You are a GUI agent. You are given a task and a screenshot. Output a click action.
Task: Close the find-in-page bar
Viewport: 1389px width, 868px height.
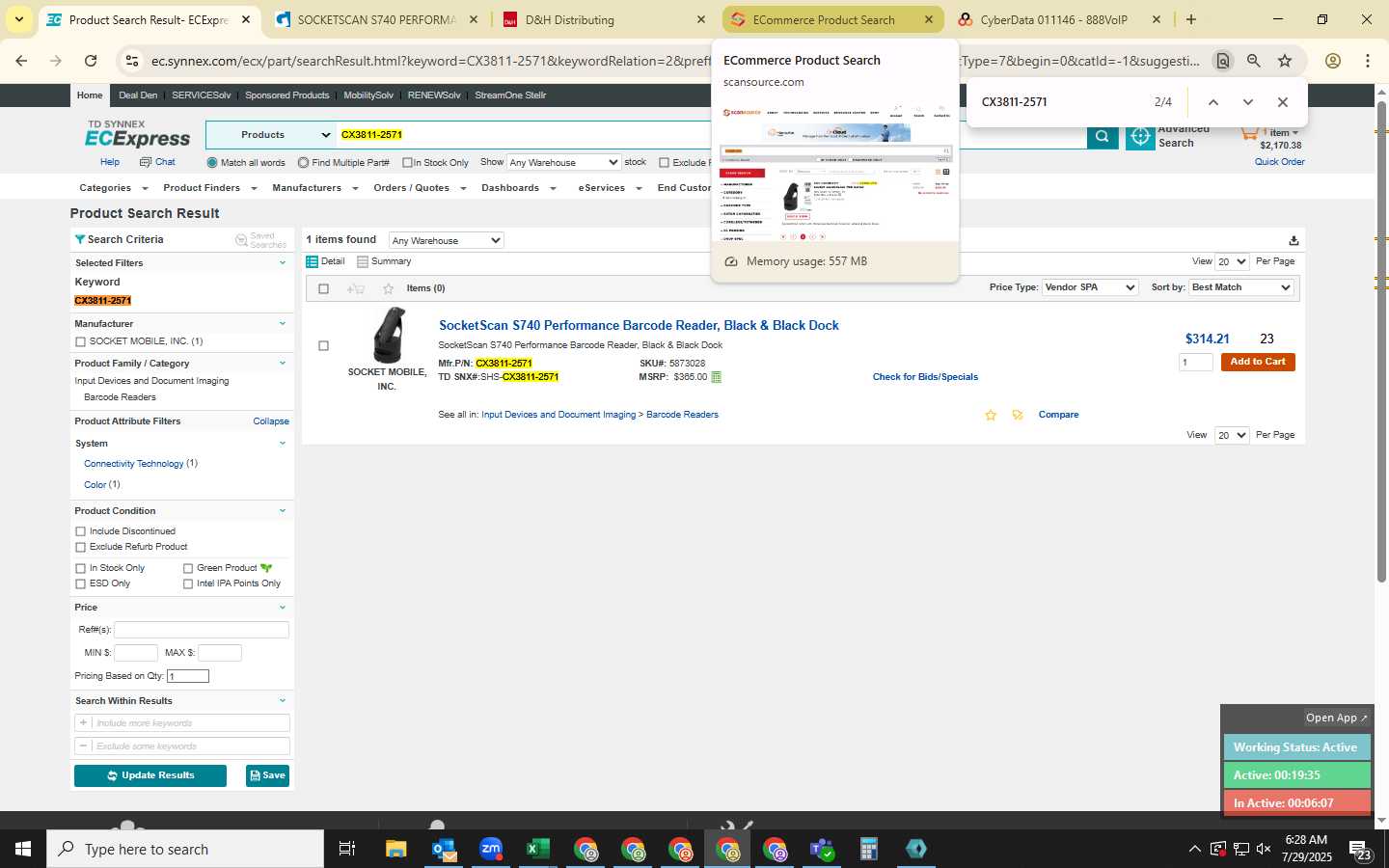click(1282, 102)
